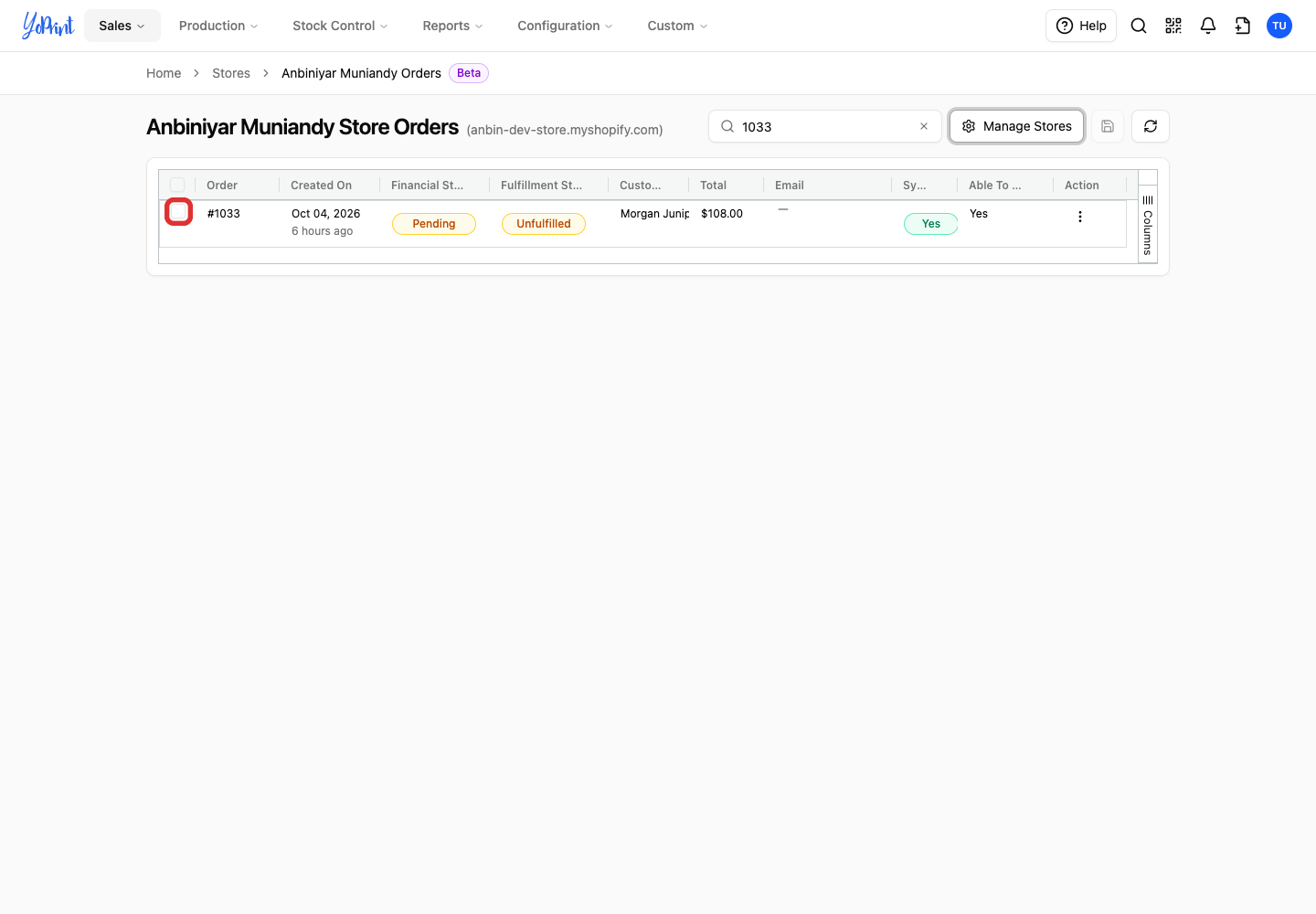Viewport: 1316px width, 914px height.
Task: Click the Unfulfilled status badge
Action: click(544, 224)
